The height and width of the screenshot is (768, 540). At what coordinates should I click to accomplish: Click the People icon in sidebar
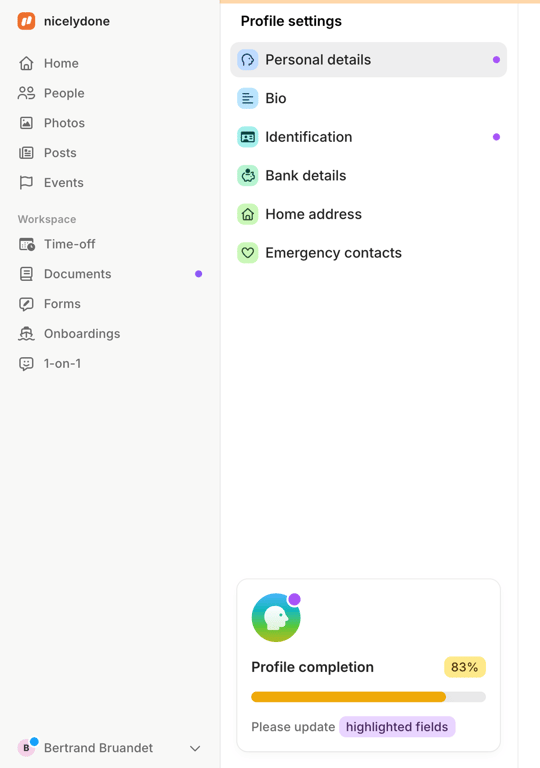pyautogui.click(x=26, y=93)
